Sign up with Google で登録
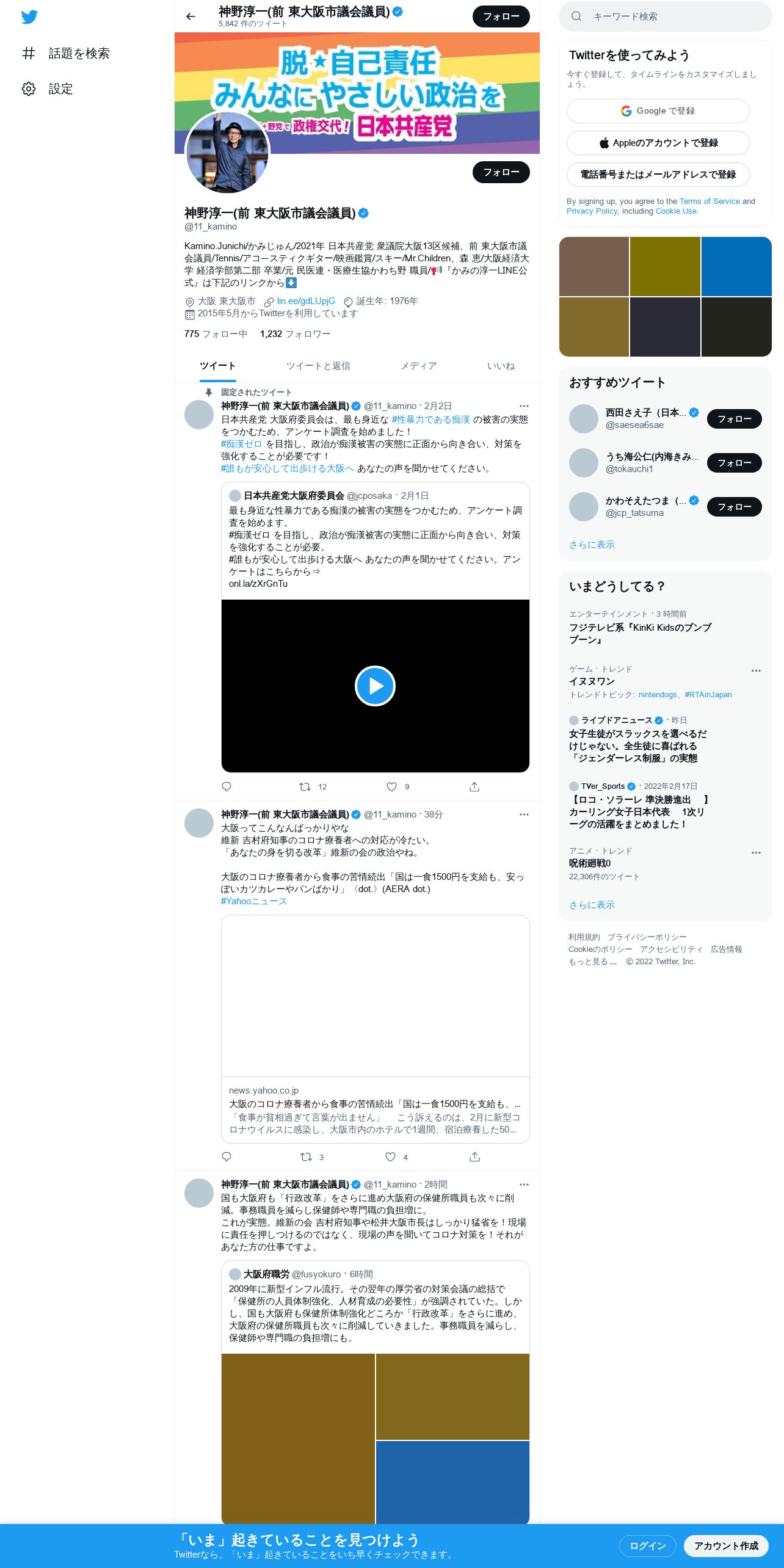Image resolution: width=784 pixels, height=1568 pixels. 658,111
